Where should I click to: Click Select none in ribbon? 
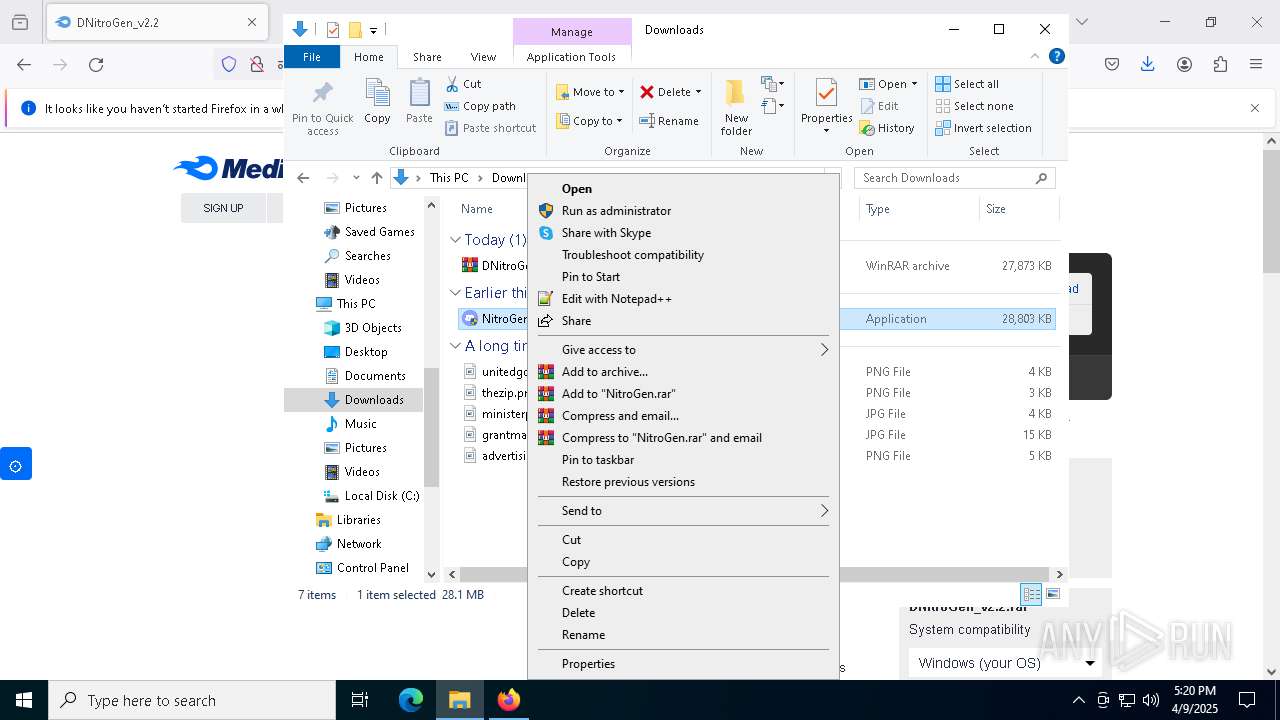[974, 106]
